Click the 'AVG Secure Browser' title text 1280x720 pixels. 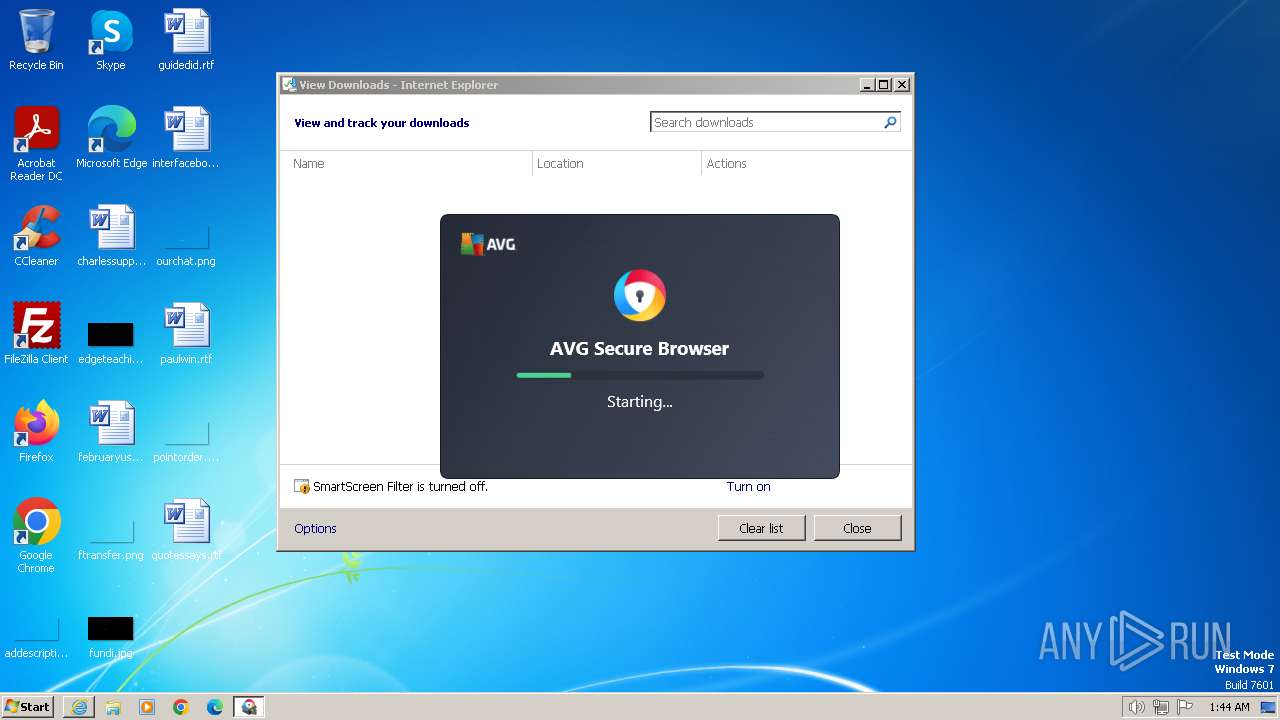[x=640, y=349]
